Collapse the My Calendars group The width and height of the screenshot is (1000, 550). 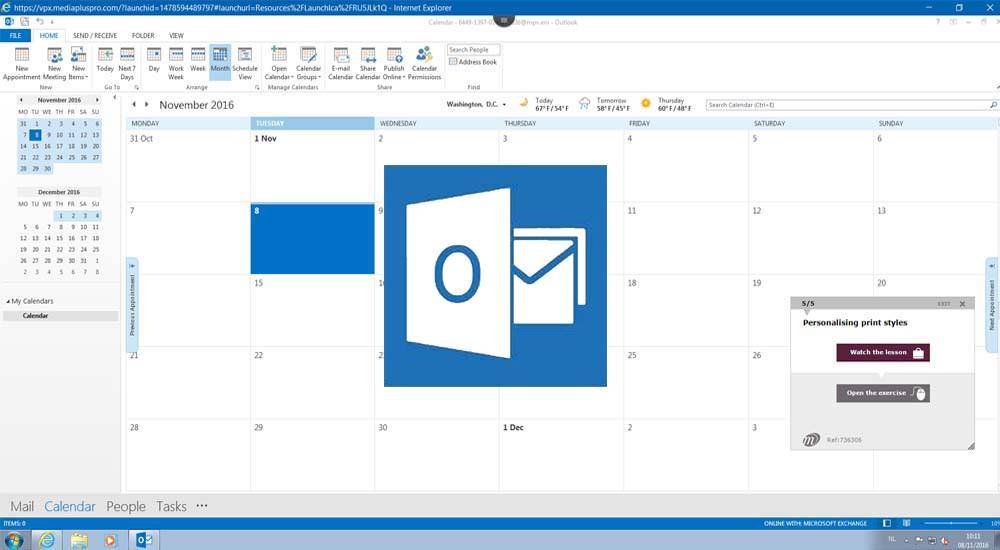tap(9, 301)
